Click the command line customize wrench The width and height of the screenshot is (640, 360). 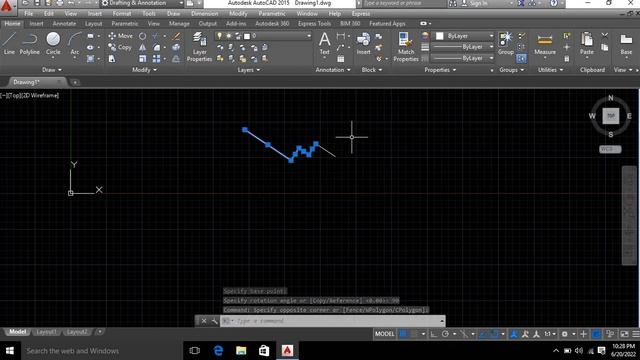pyautogui.click(x=215, y=321)
